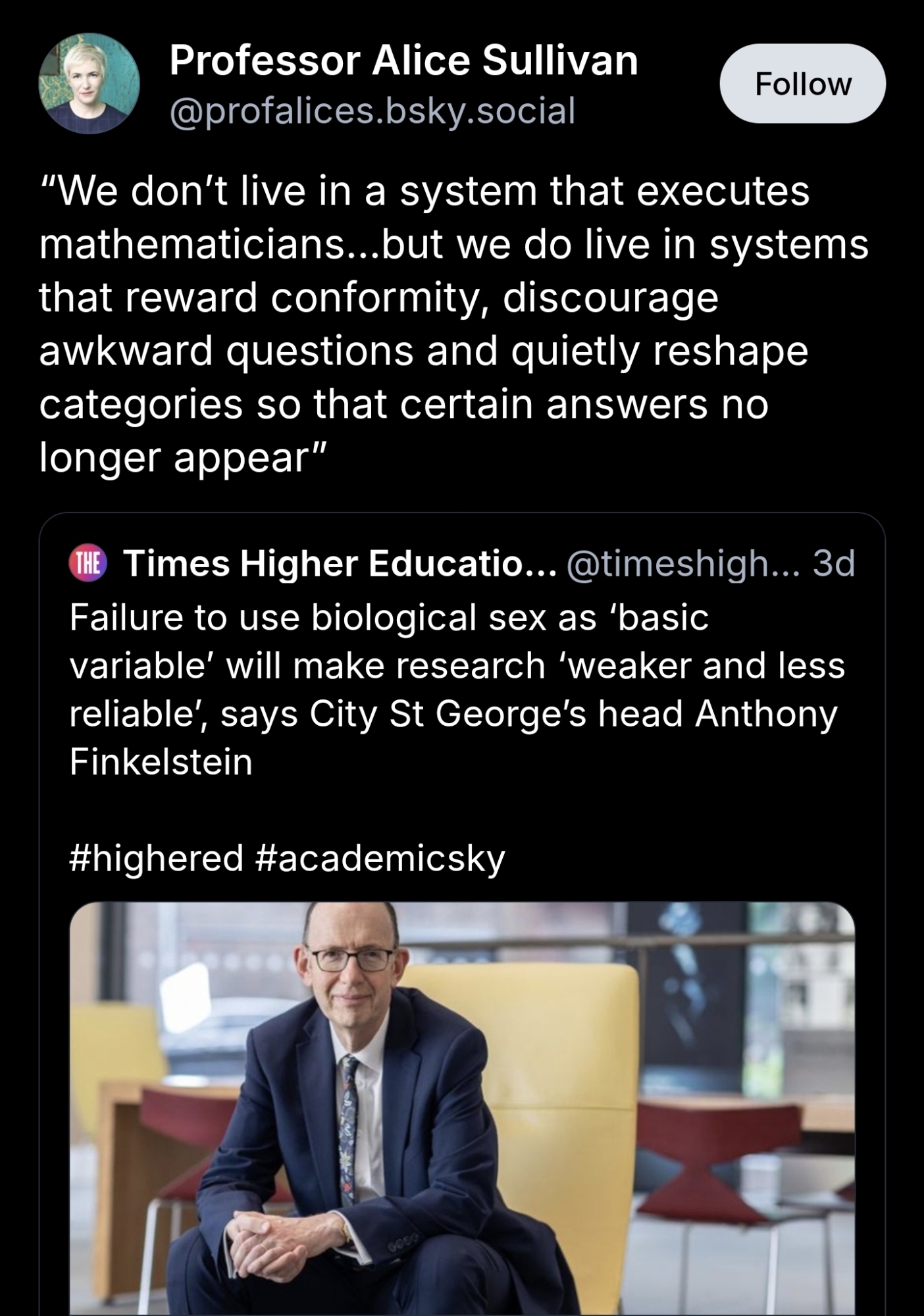Open the #academicsky hashtag
924x1316 pixels.
coord(379,858)
